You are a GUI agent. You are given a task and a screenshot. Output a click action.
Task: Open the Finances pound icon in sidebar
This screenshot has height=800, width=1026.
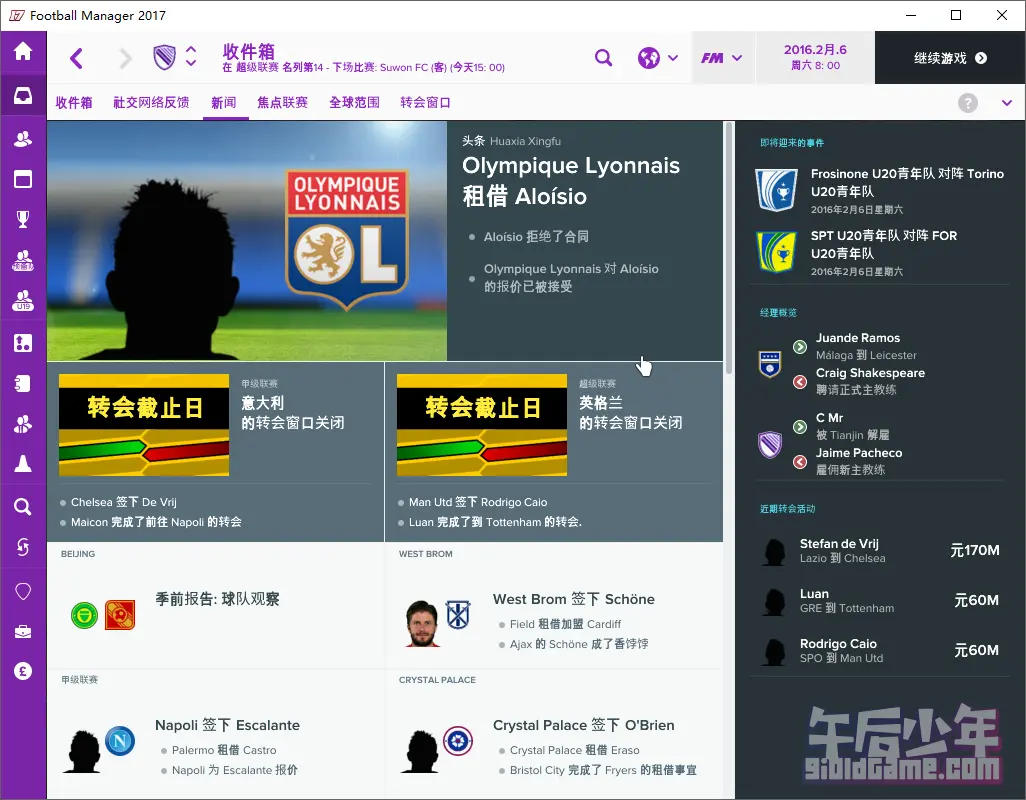tap(23, 671)
